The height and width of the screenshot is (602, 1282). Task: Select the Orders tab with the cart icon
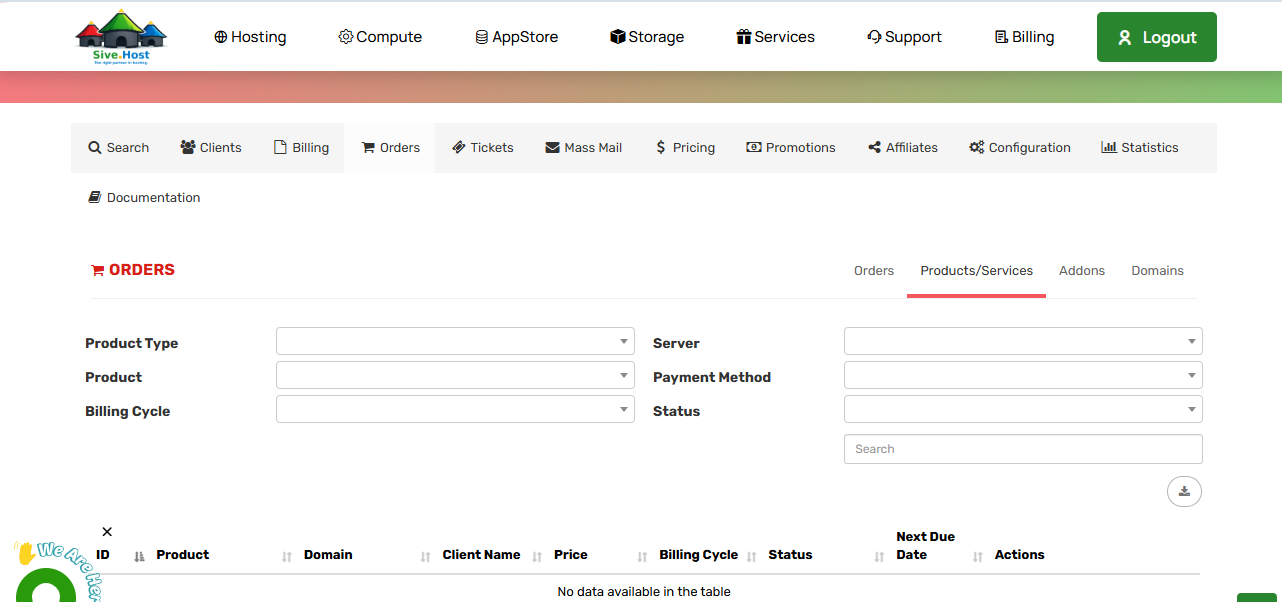[x=390, y=148]
